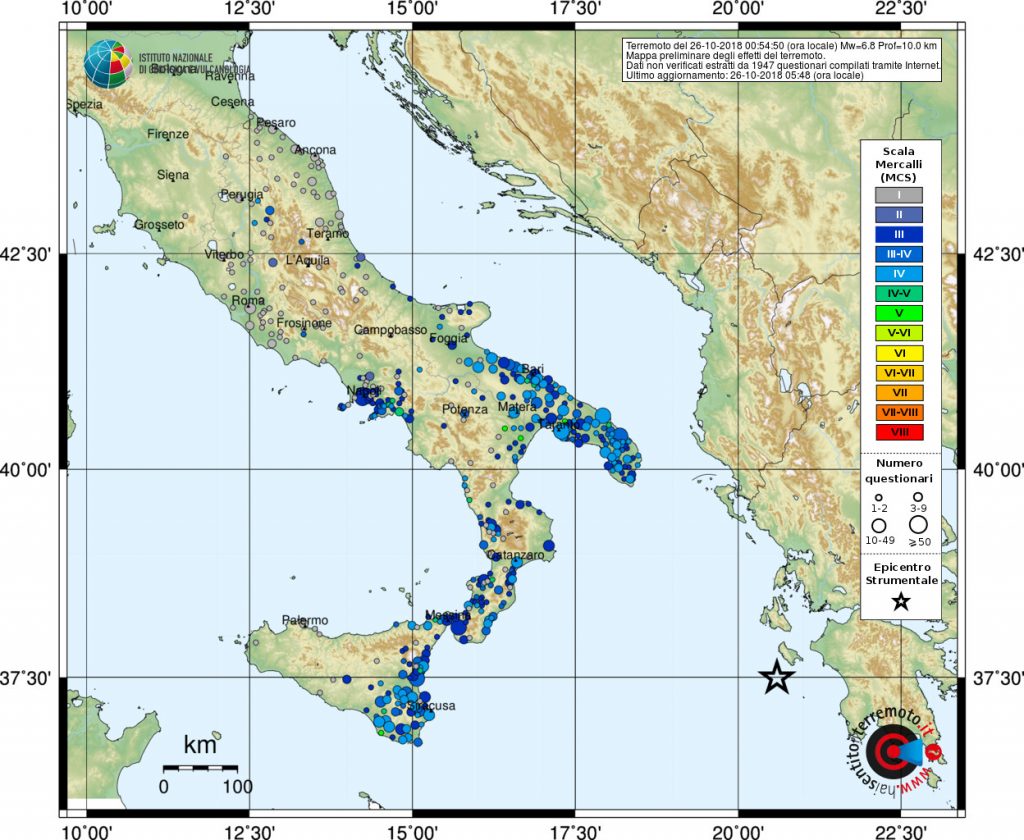Viewport: 1024px width, 840px height.
Task: Click the epicenter star on the map
Action: [777, 679]
